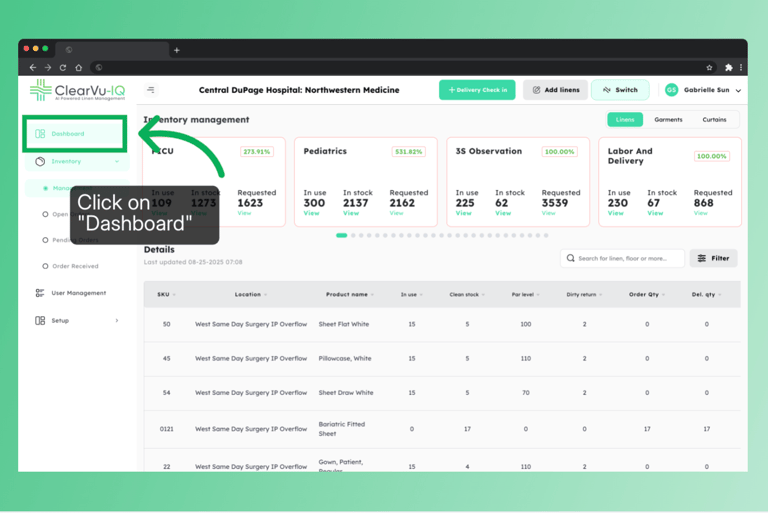768x513 pixels.
Task: Sort by the In use column header
Action: coord(411,294)
